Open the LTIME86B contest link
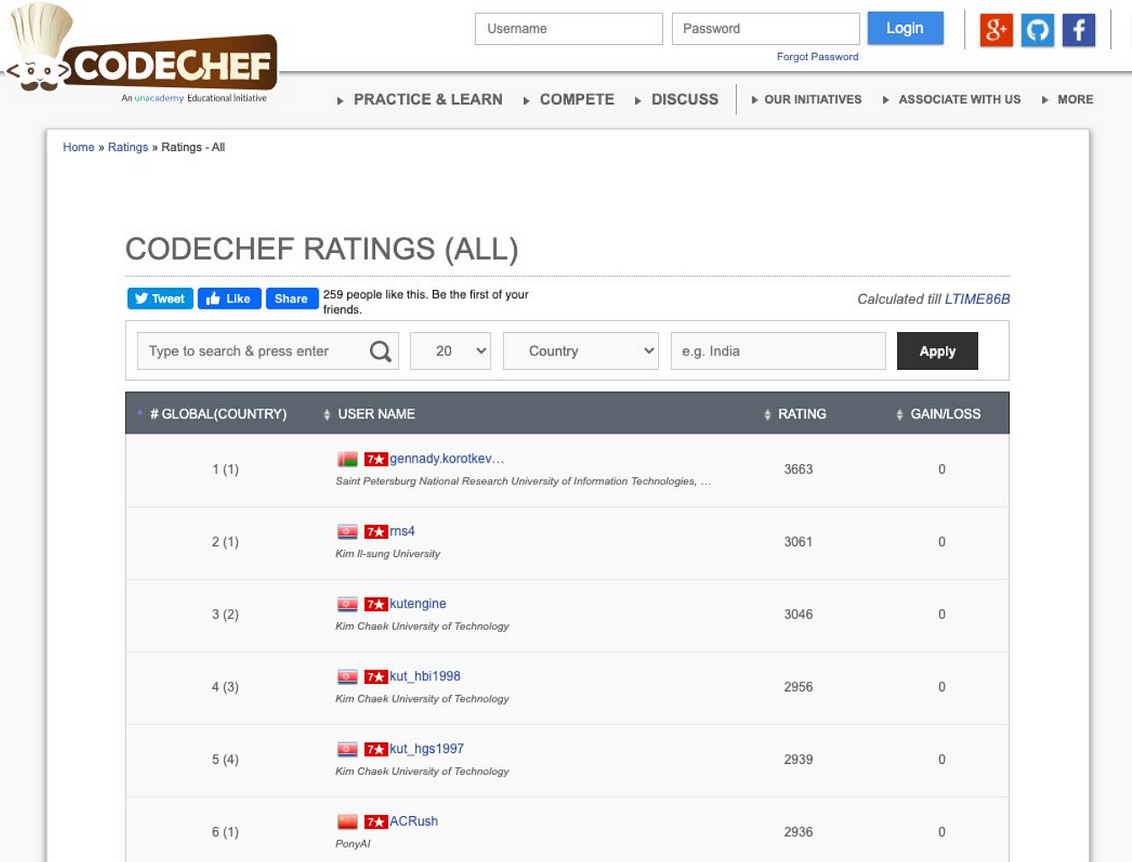Viewport: 1132px width, 862px height. [977, 299]
